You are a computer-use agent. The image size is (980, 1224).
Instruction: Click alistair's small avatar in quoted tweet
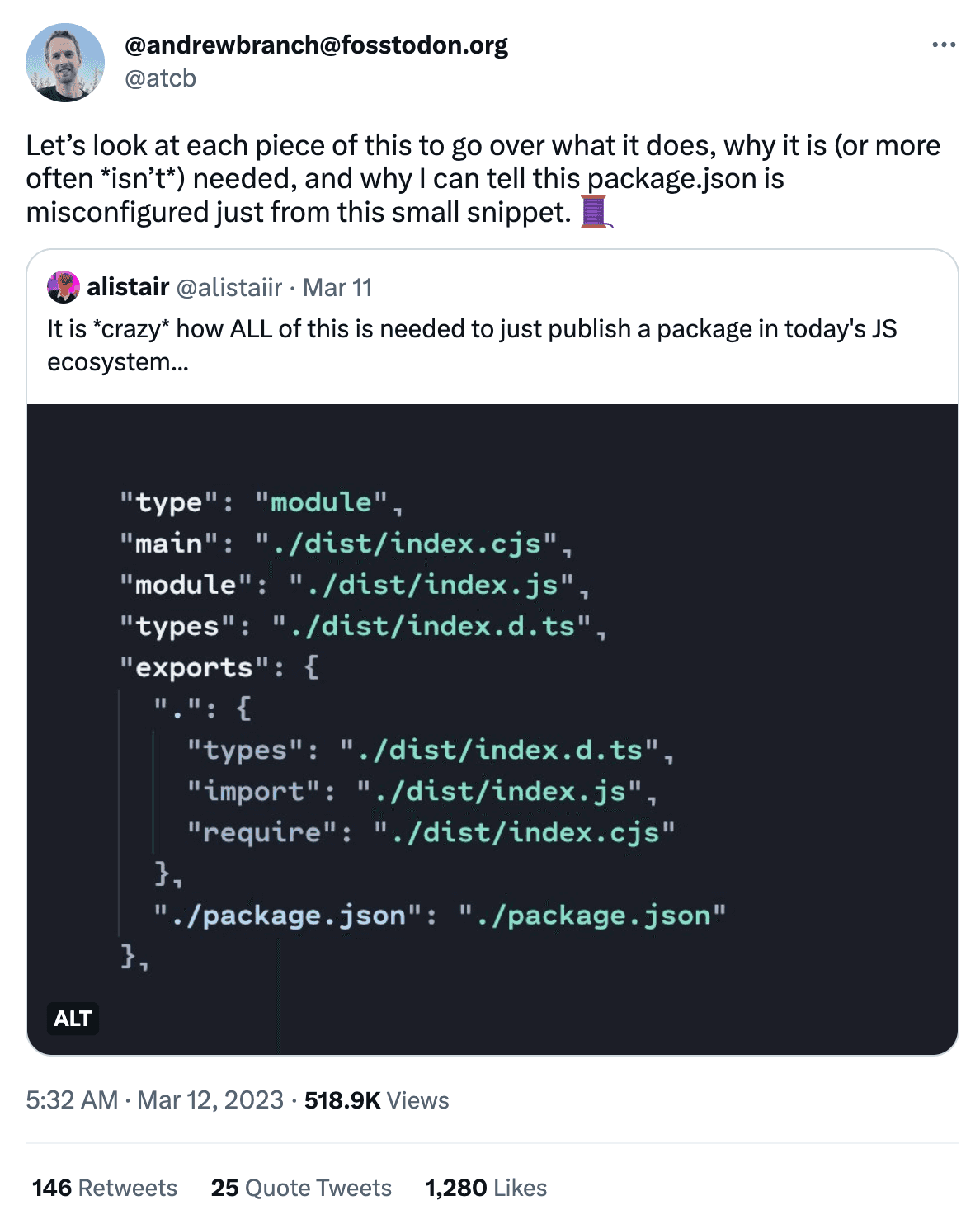coord(64,287)
